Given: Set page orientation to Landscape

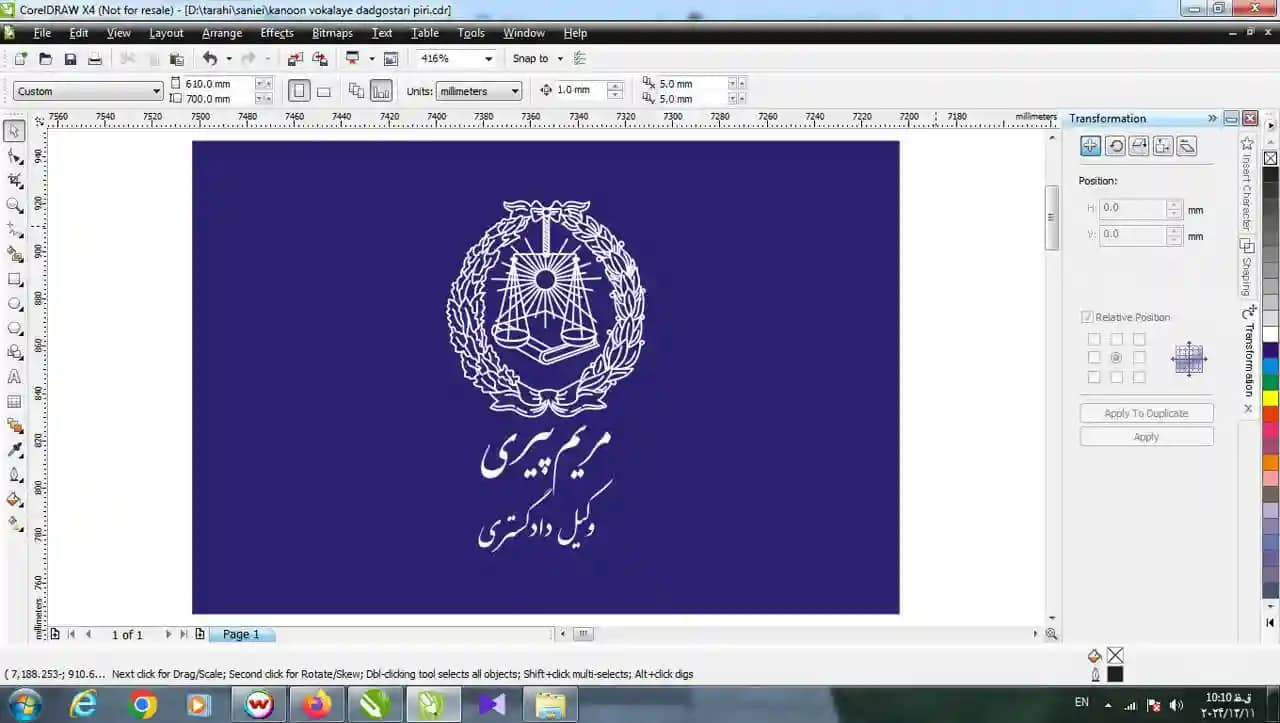Looking at the screenshot, I should 324,91.
